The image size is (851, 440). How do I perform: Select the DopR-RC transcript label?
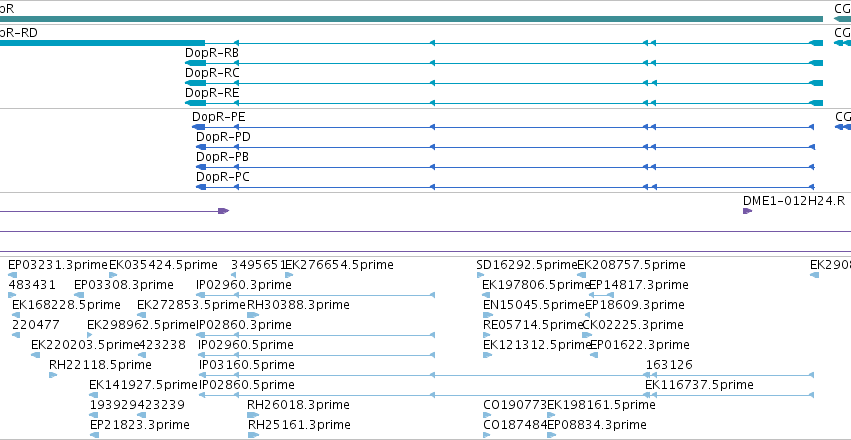click(x=212, y=73)
